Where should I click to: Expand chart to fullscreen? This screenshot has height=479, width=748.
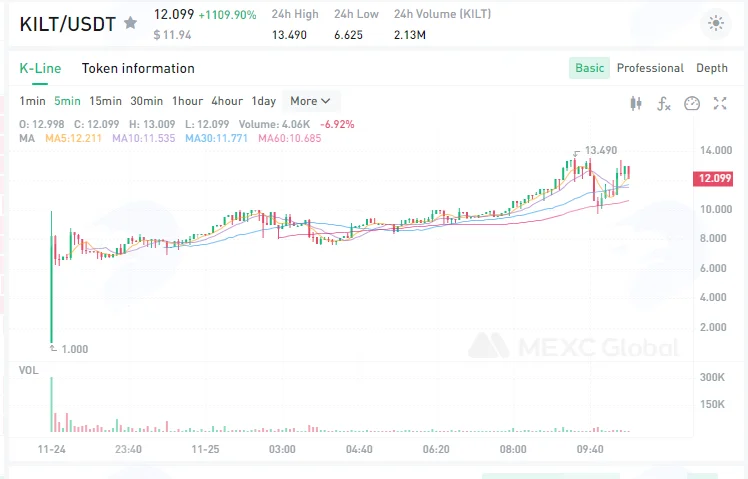pos(720,103)
